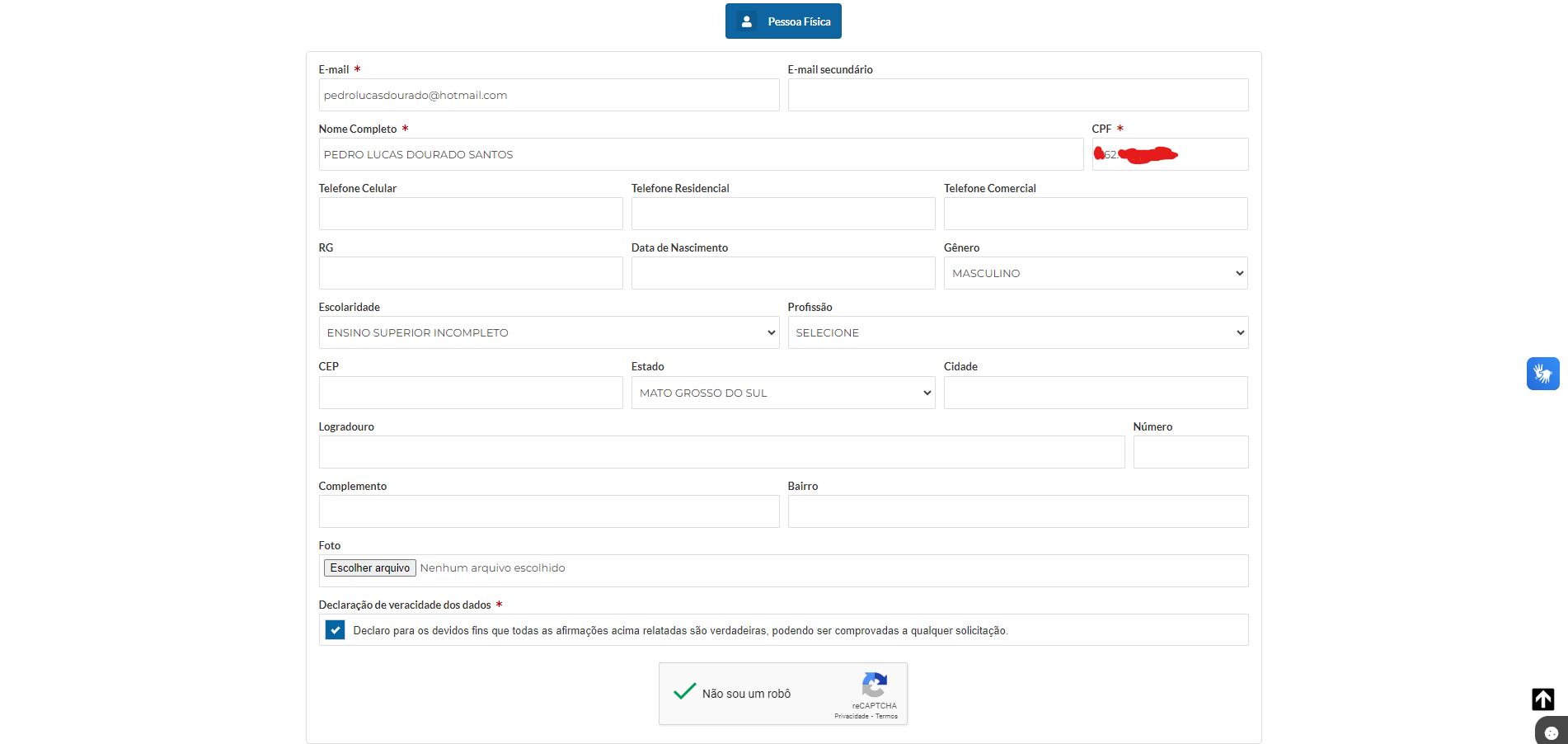The height and width of the screenshot is (744, 1568).
Task: Focus the Telefone Residencial field
Action: [783, 214]
